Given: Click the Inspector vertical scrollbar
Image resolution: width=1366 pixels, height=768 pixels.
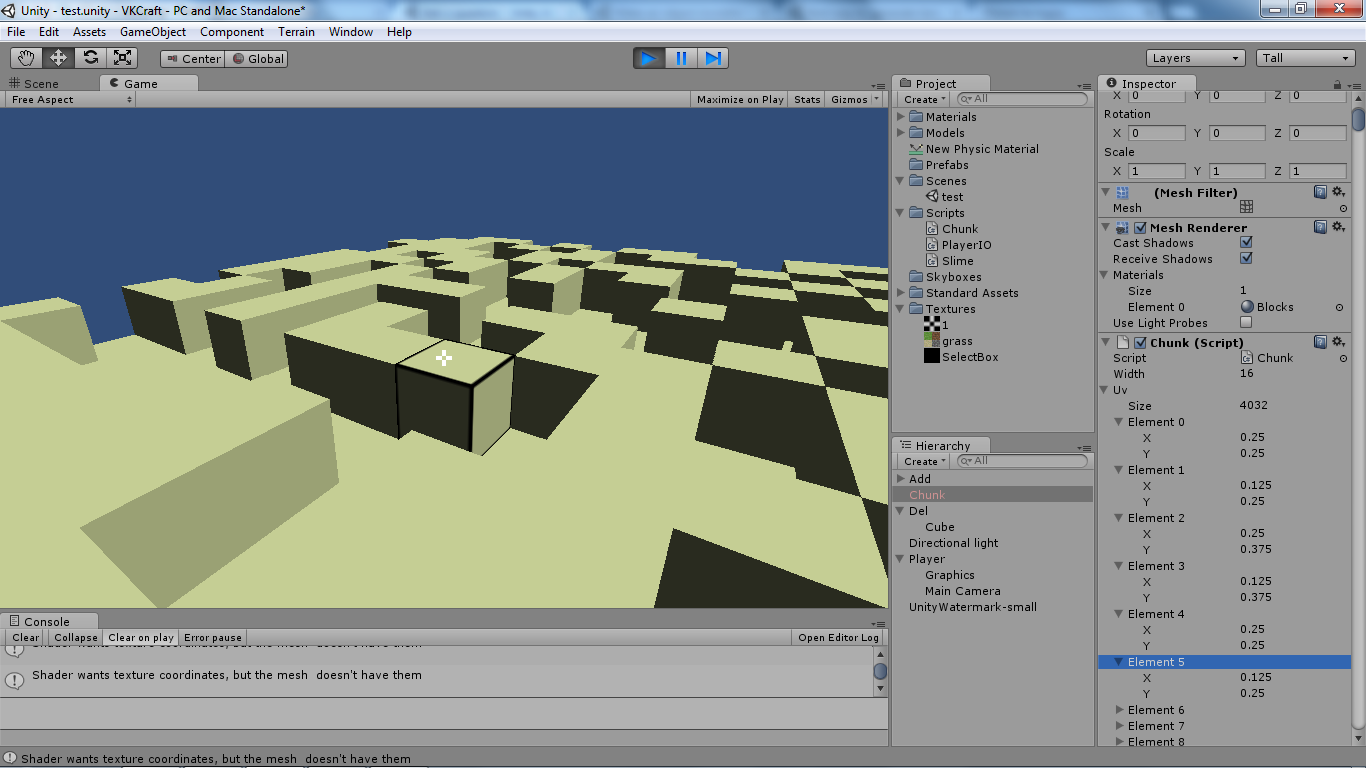Looking at the screenshot, I should click(x=1358, y=119).
